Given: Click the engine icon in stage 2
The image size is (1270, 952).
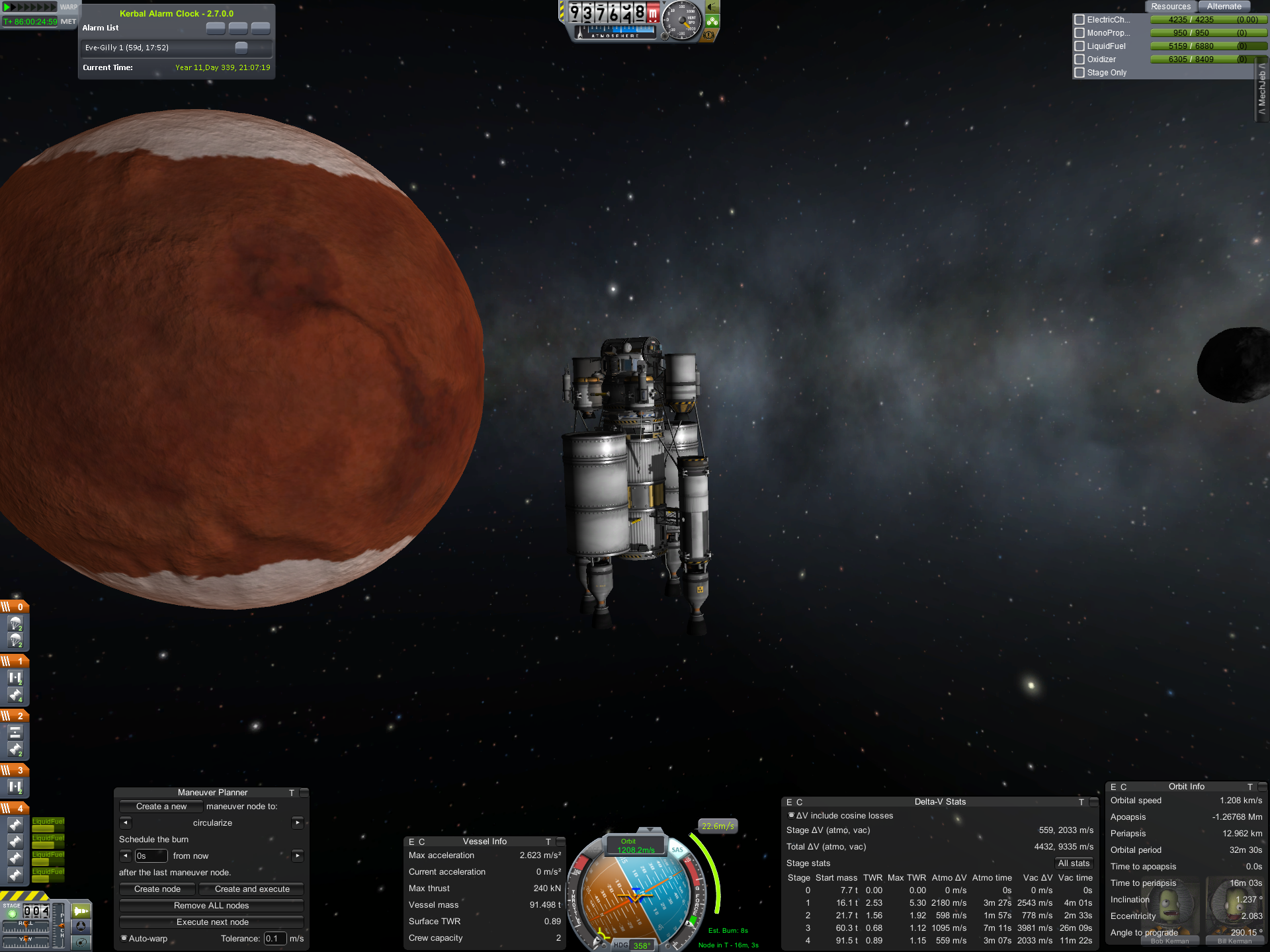Looking at the screenshot, I should tap(15, 749).
